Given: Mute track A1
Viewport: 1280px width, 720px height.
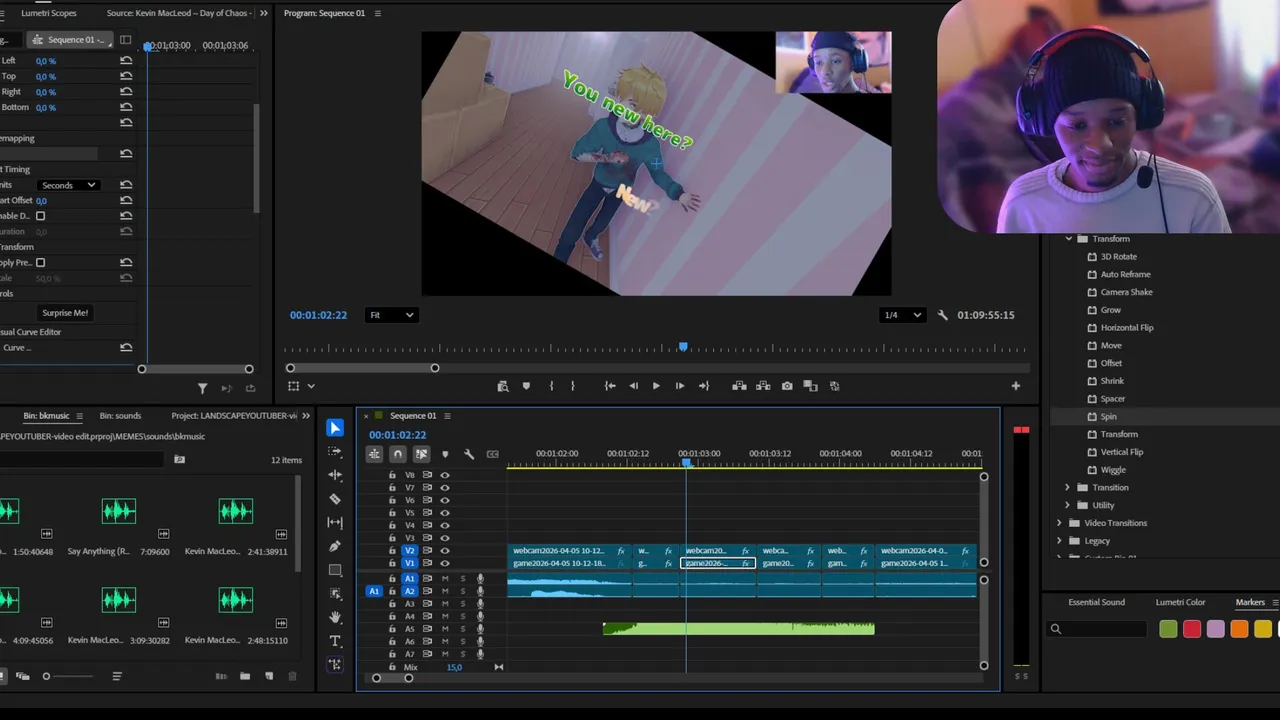Looking at the screenshot, I should pos(445,579).
